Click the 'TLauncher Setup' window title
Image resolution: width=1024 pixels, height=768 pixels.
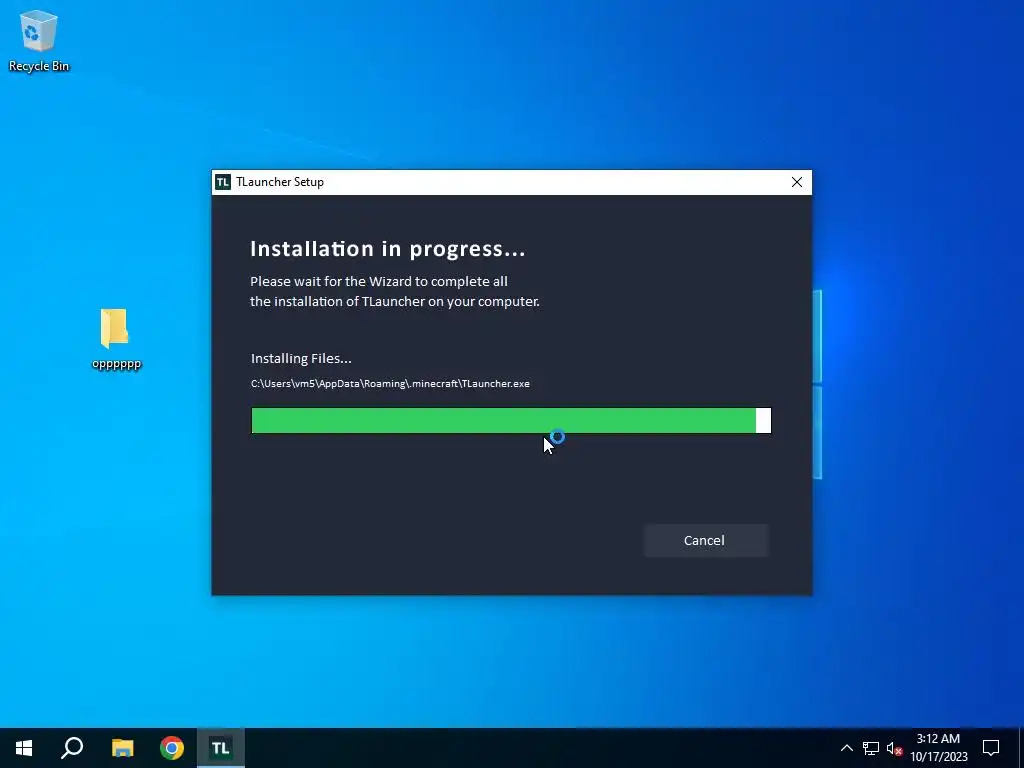280,182
